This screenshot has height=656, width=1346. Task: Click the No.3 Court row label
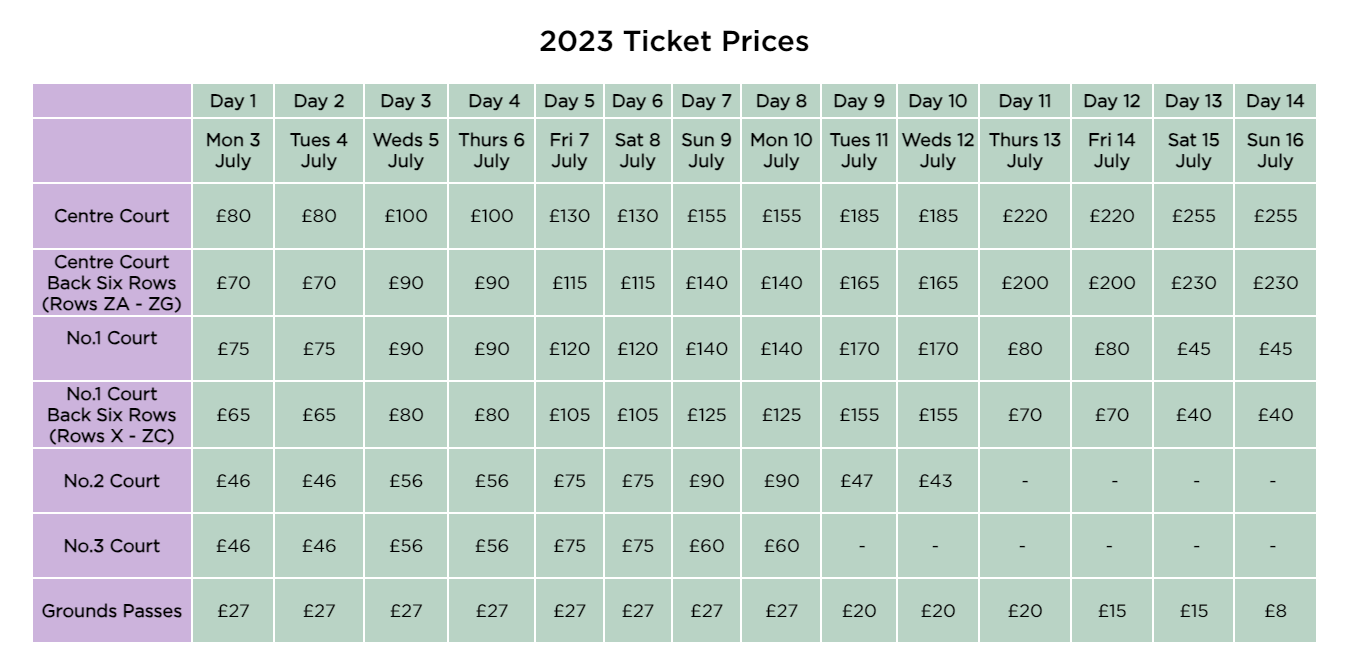[112, 546]
